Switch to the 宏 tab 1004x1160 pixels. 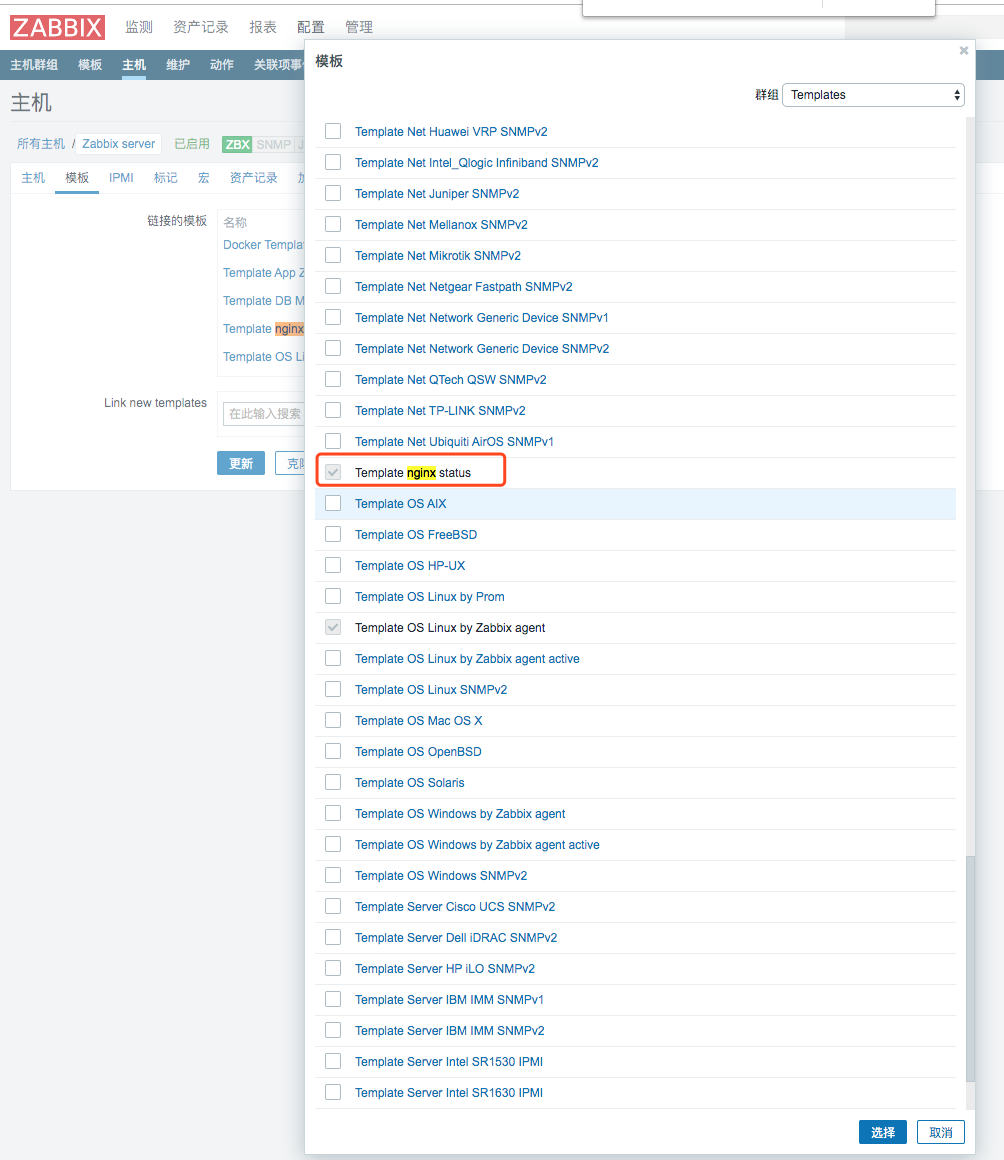pyautogui.click(x=203, y=178)
